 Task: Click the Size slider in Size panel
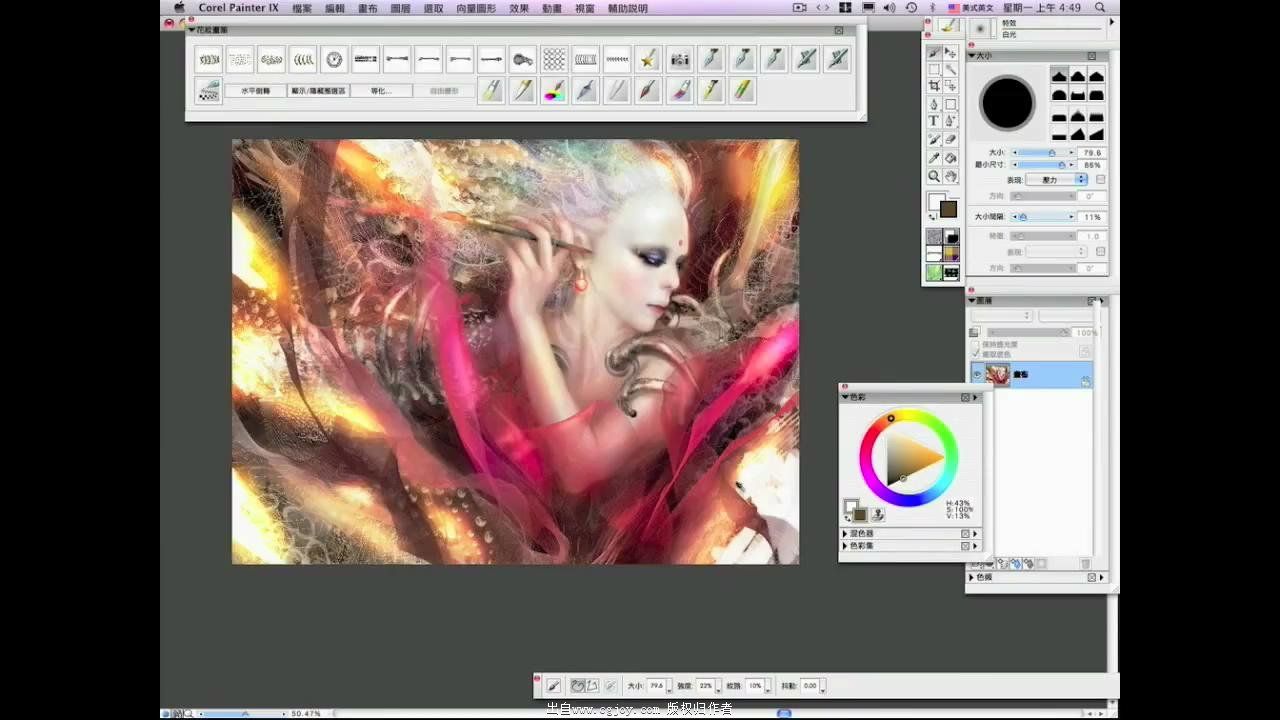coord(1045,152)
